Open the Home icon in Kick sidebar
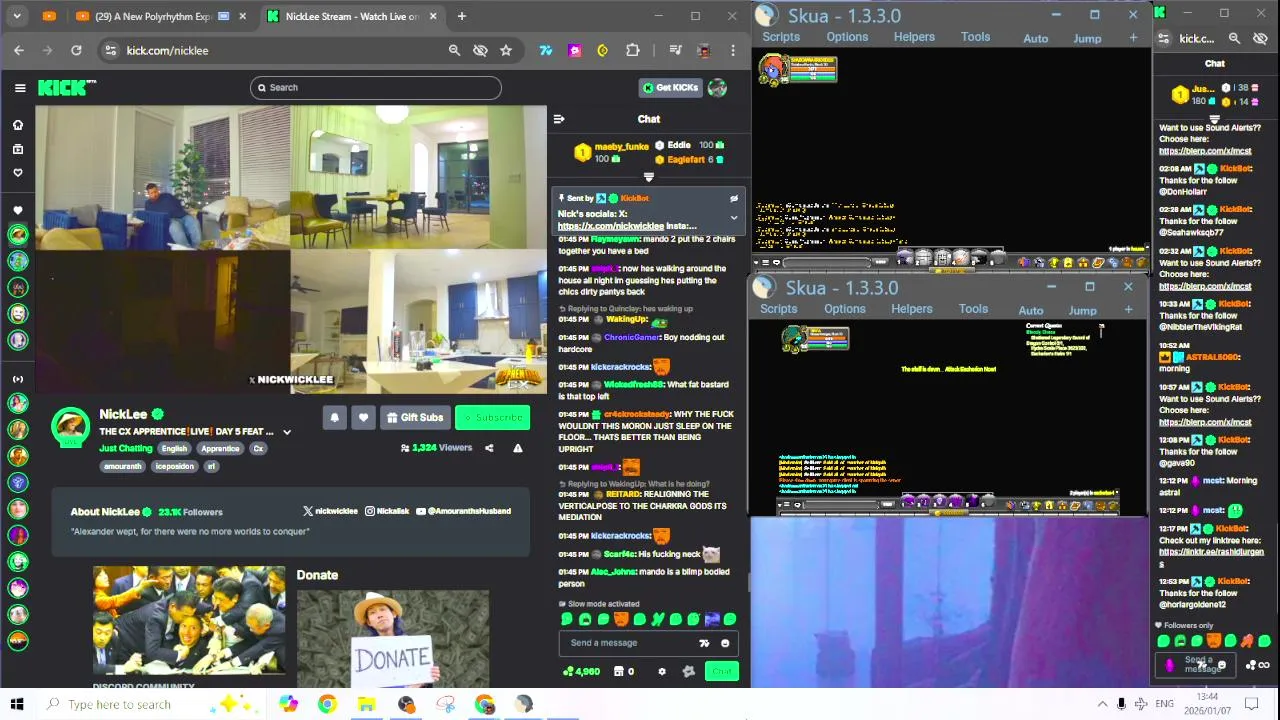The height and width of the screenshot is (720, 1280). 17,125
